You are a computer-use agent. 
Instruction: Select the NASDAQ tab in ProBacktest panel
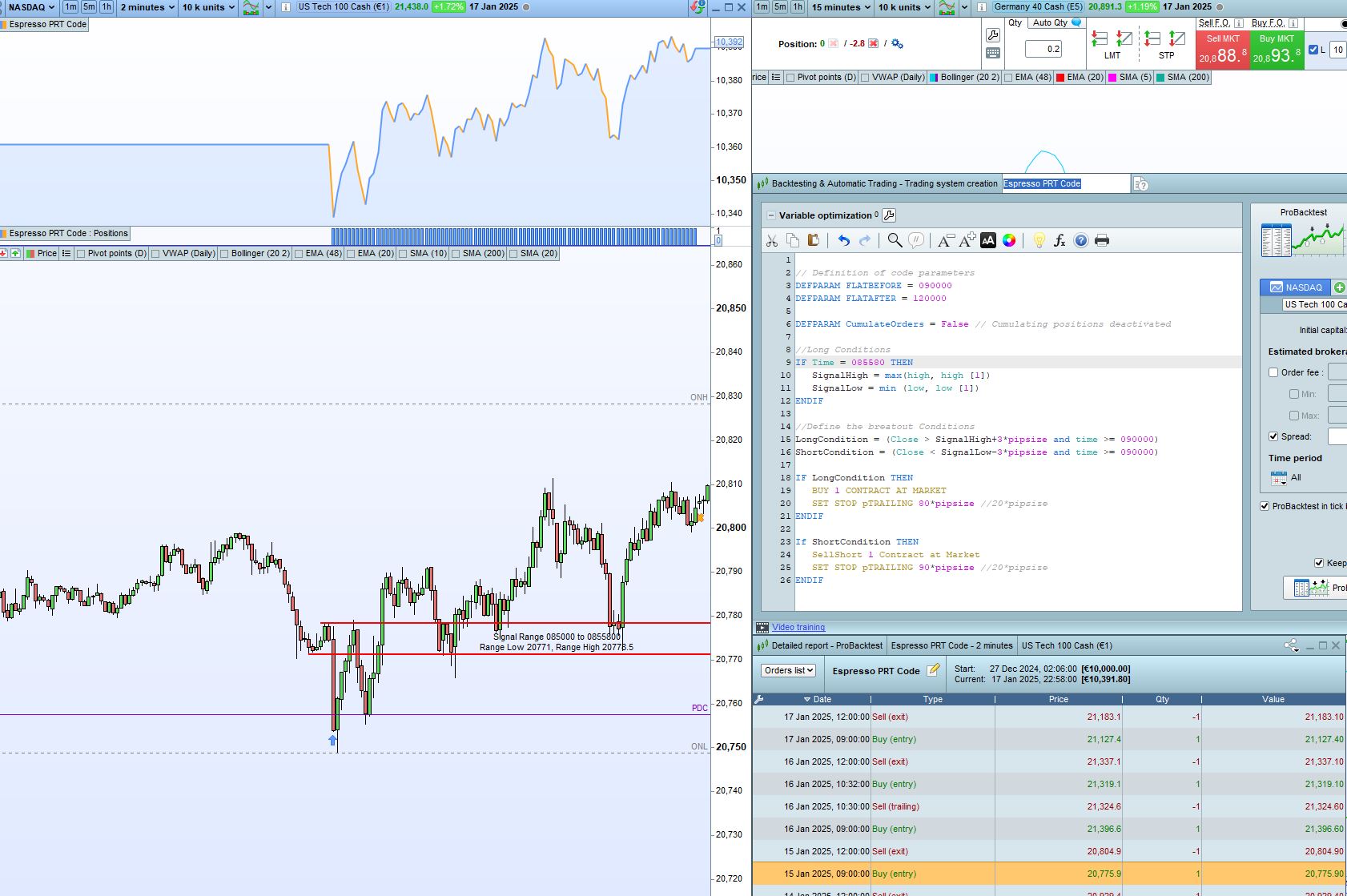1295,287
